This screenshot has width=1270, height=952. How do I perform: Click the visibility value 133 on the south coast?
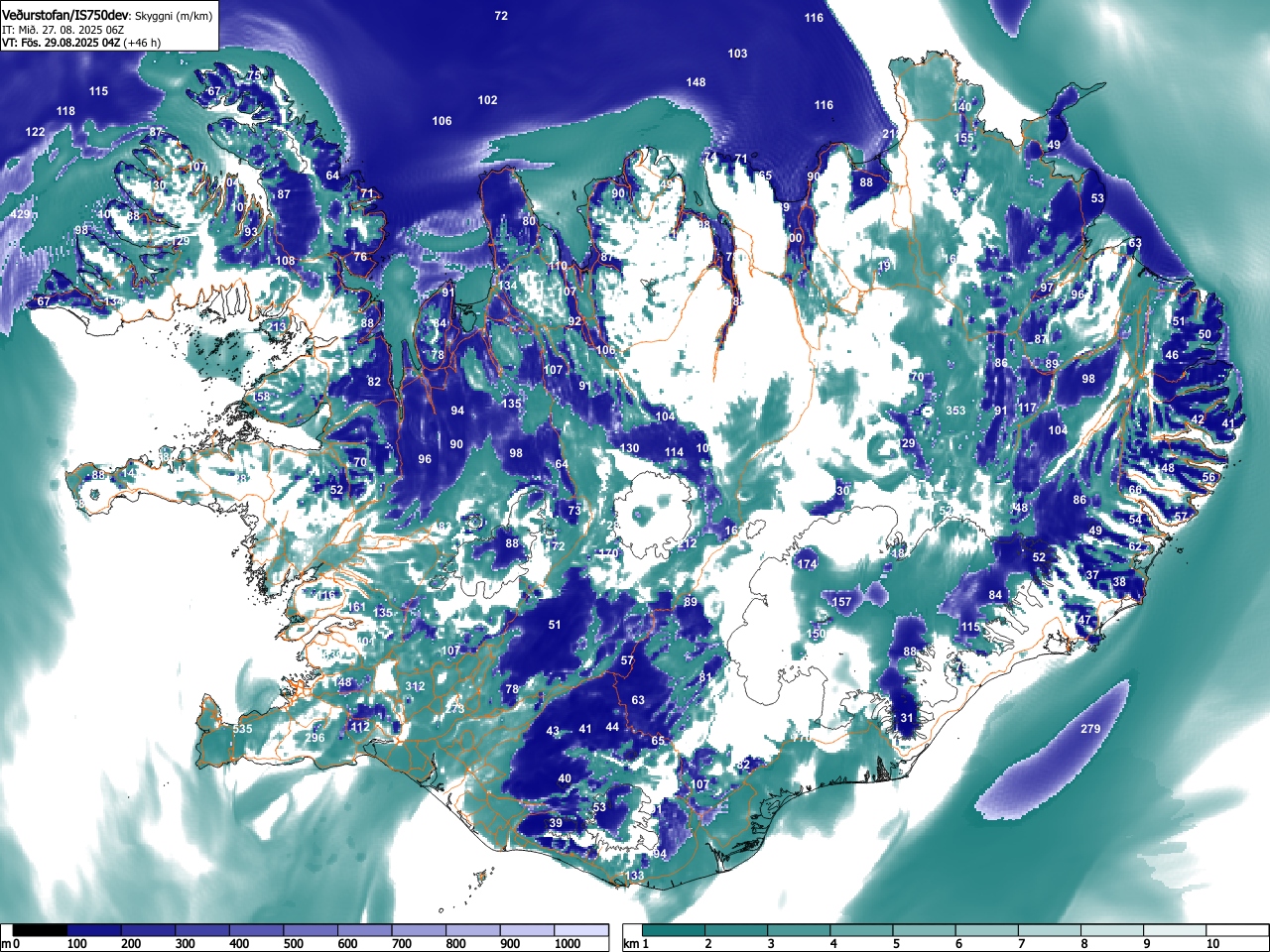tap(634, 876)
